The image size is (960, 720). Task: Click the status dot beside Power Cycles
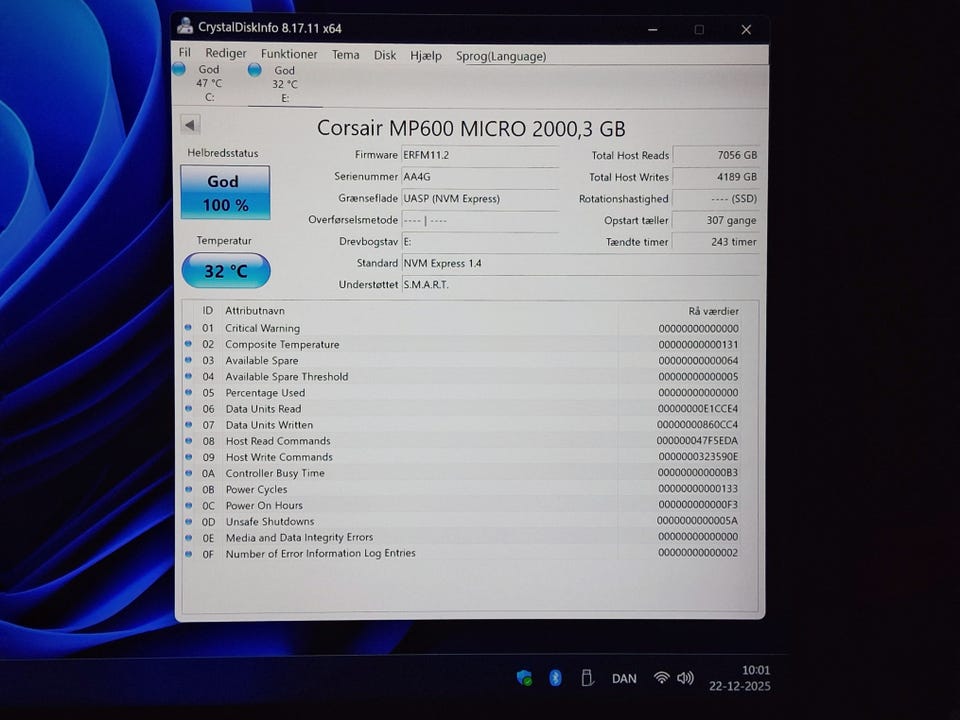189,489
